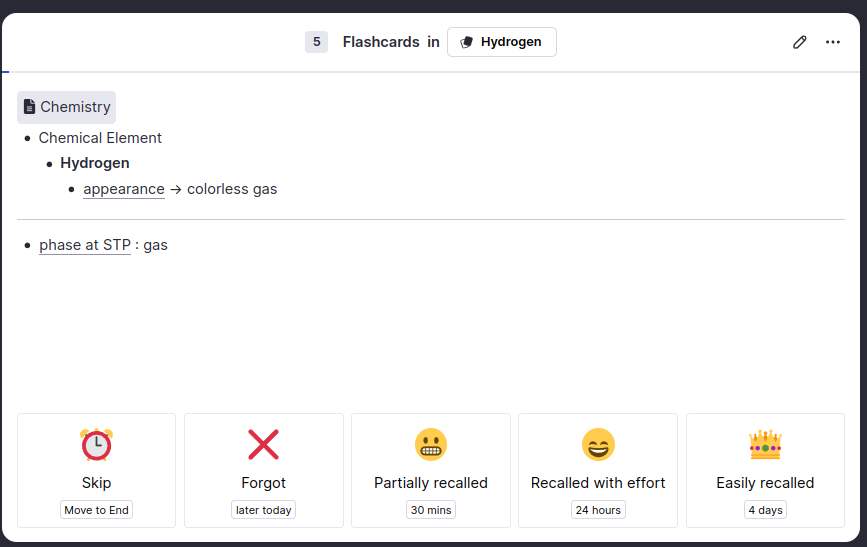The width and height of the screenshot is (867, 547).
Task: Click the Chemical Element bullet item
Action: pyautogui.click(x=100, y=138)
